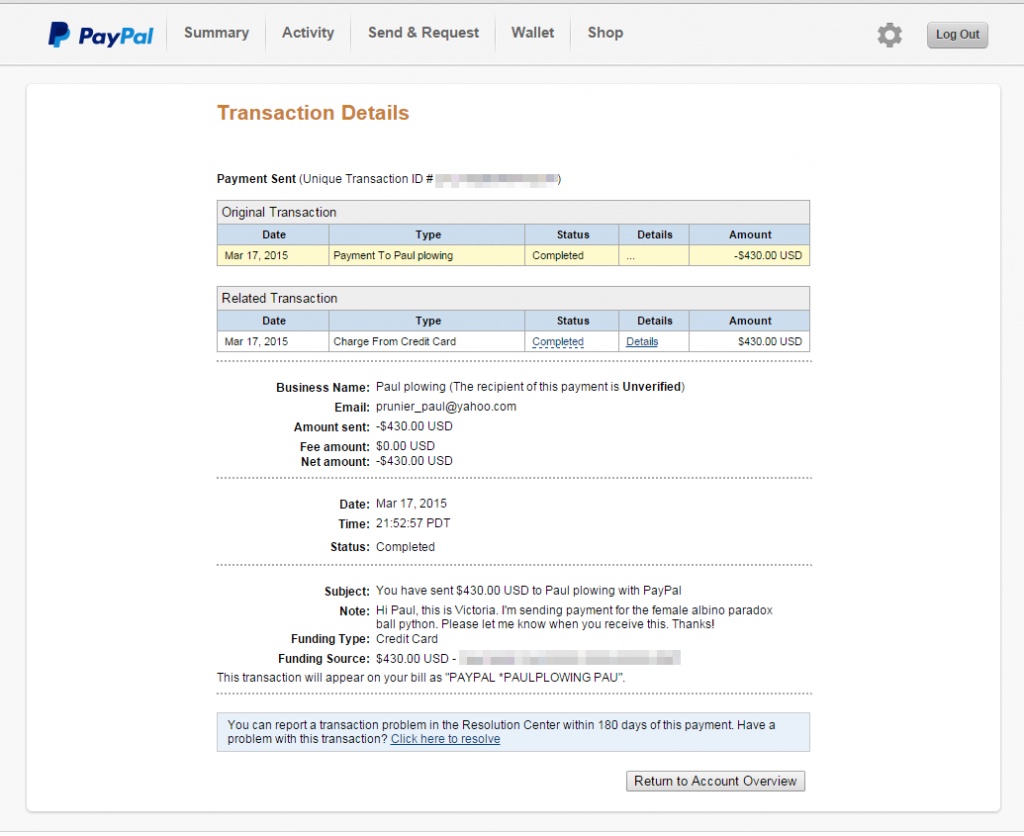This screenshot has width=1024, height=836.
Task: Click the note text mentioning albino paradox ball python
Action: point(574,617)
